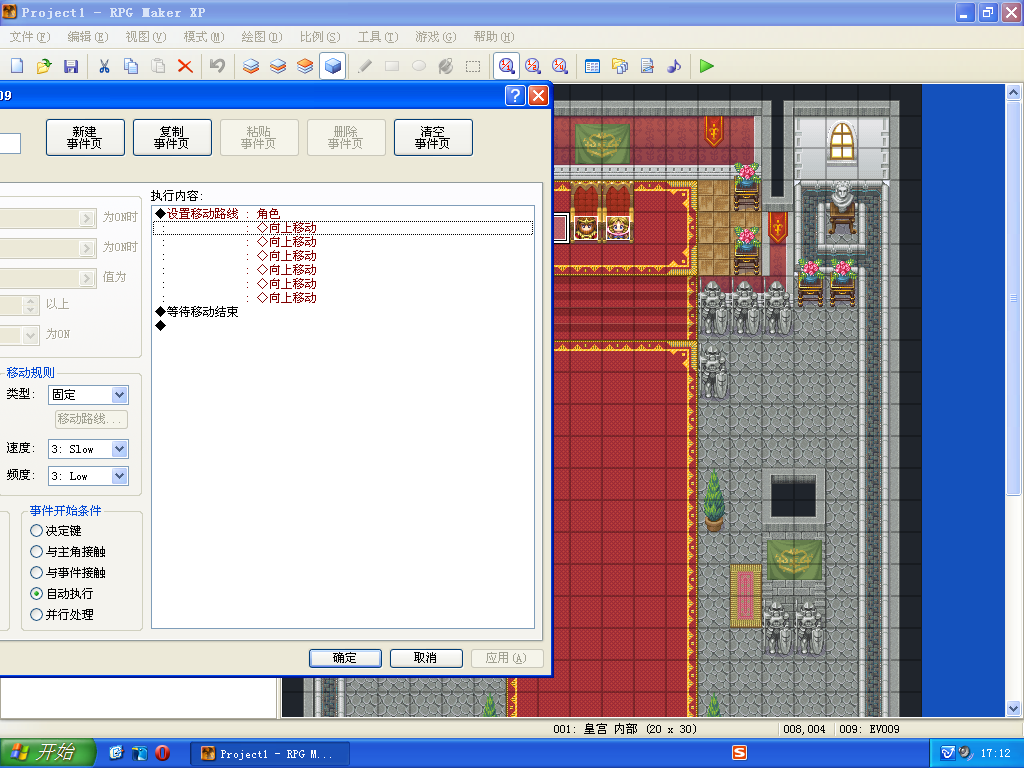This screenshot has width=1024, height=768.
Task: Start playtest with the green arrow
Action: pyautogui.click(x=707, y=66)
